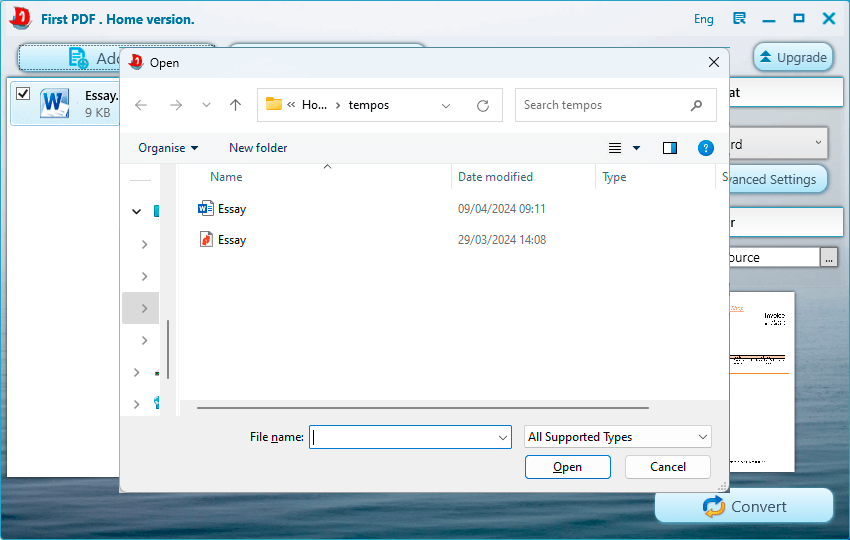Image resolution: width=850 pixels, height=540 pixels.
Task: Click the Convert button in First PDF
Action: tap(744, 506)
